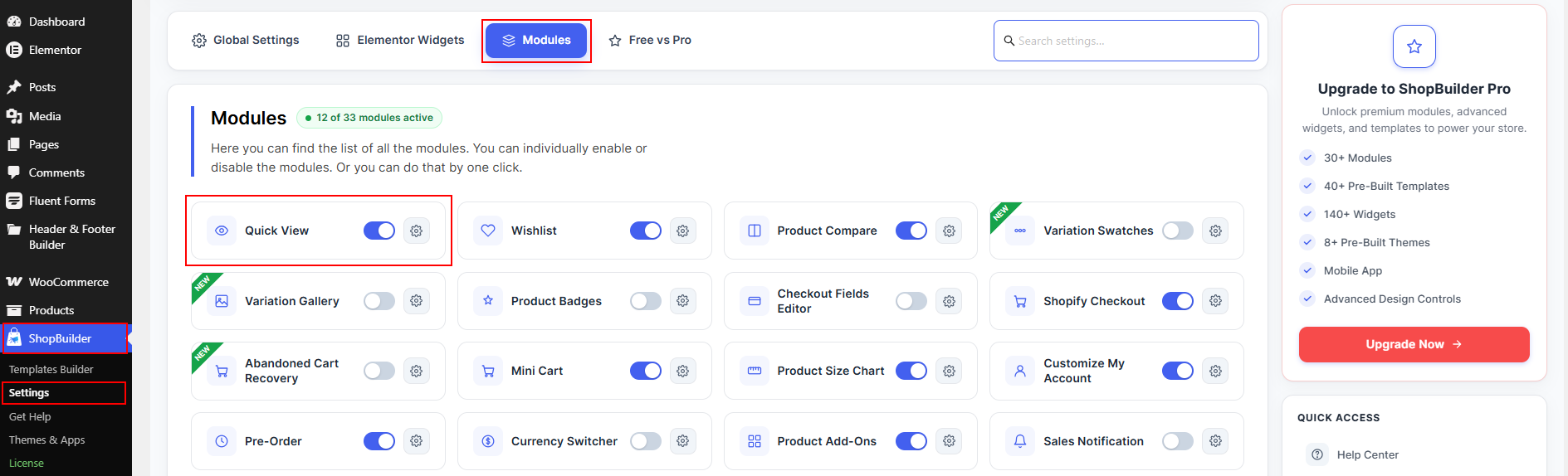Viewport: 1568px width, 476px height.
Task: Open Variation Gallery settings gear
Action: [417, 301]
